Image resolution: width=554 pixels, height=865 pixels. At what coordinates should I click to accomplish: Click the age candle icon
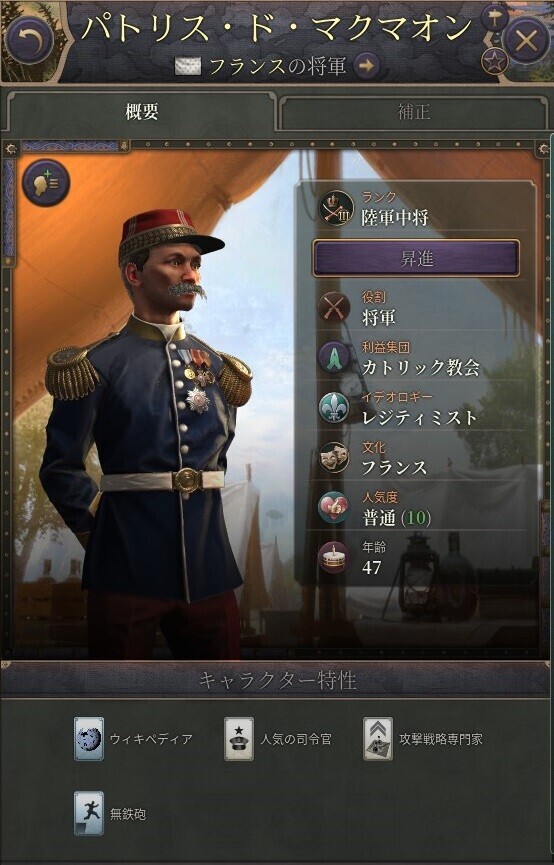point(334,558)
